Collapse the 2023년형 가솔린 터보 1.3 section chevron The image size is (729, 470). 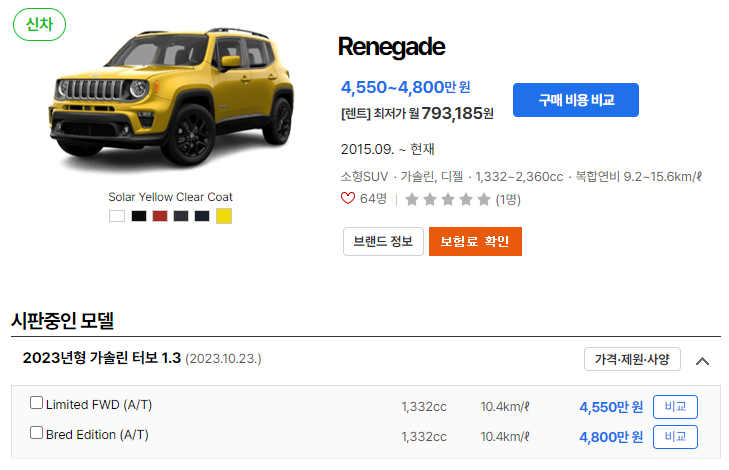pos(702,361)
